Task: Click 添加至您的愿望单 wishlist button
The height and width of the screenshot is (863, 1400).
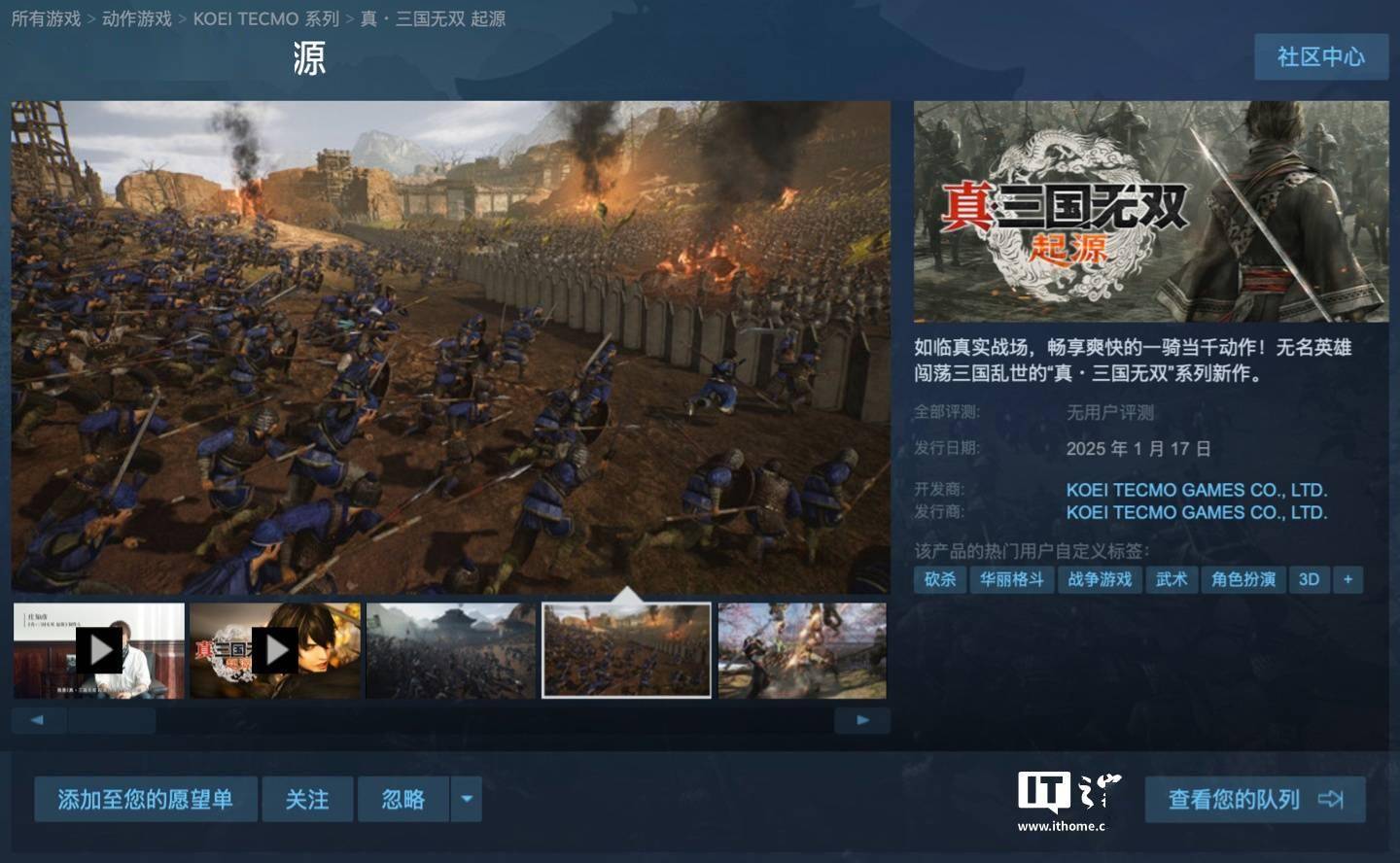Action: [146, 800]
